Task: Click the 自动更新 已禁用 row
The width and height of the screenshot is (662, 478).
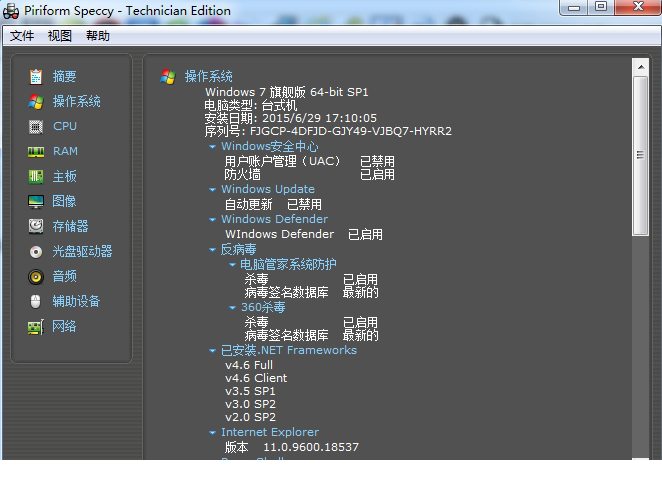Action: pyautogui.click(x=273, y=205)
